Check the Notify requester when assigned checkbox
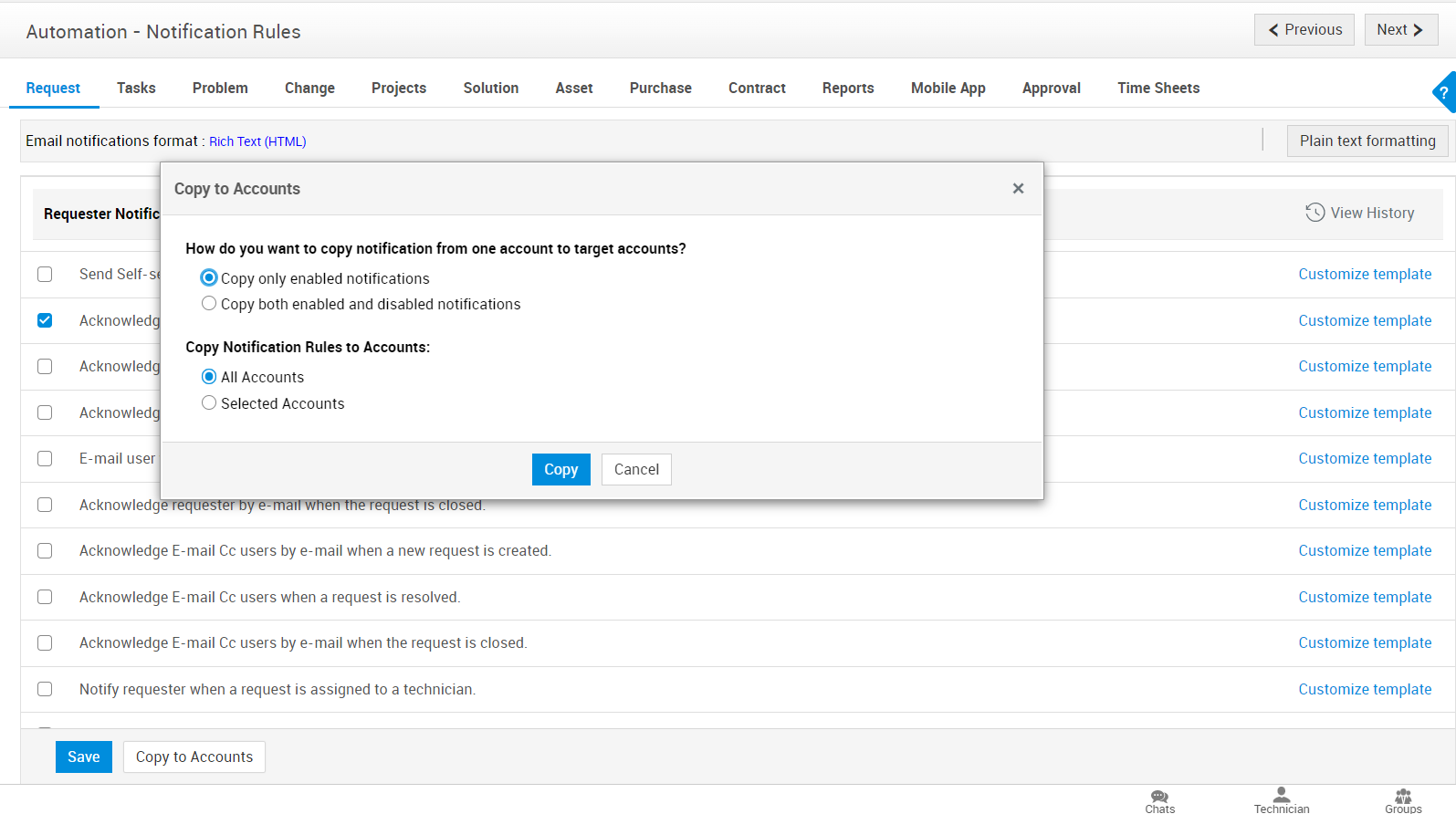Viewport: 1456px width, 814px height. (45, 689)
